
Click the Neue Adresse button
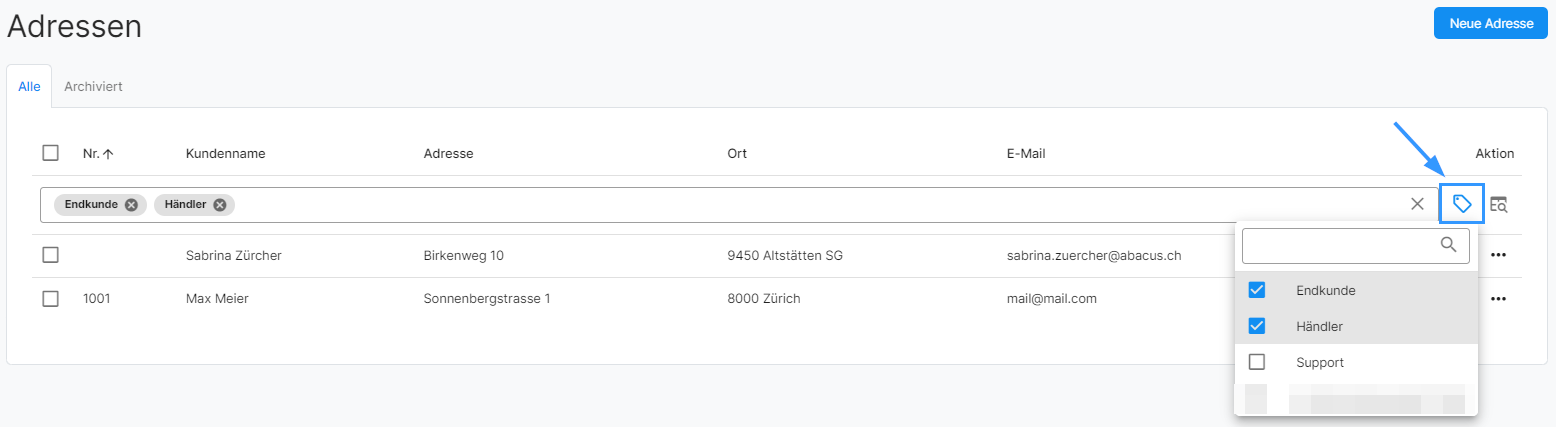click(x=1490, y=24)
